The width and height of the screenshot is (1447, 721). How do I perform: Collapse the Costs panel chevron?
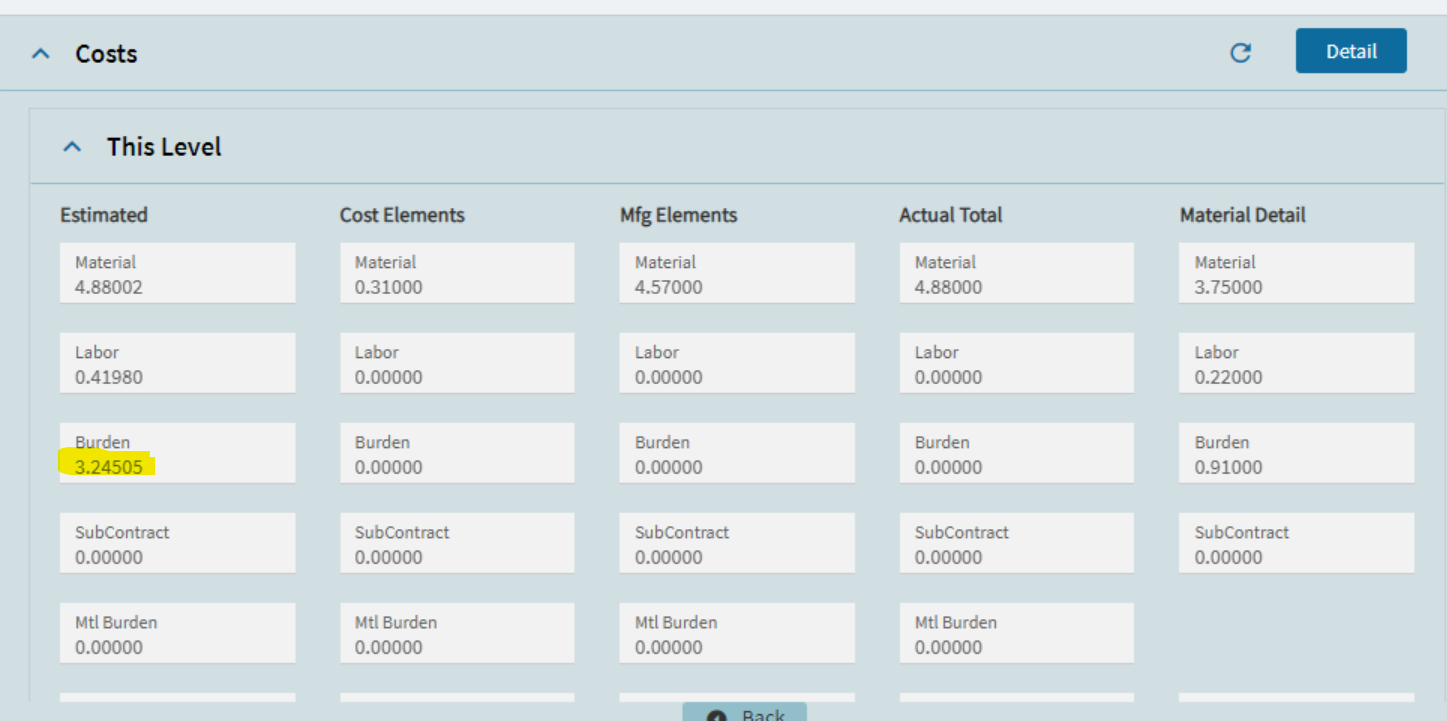(x=40, y=54)
